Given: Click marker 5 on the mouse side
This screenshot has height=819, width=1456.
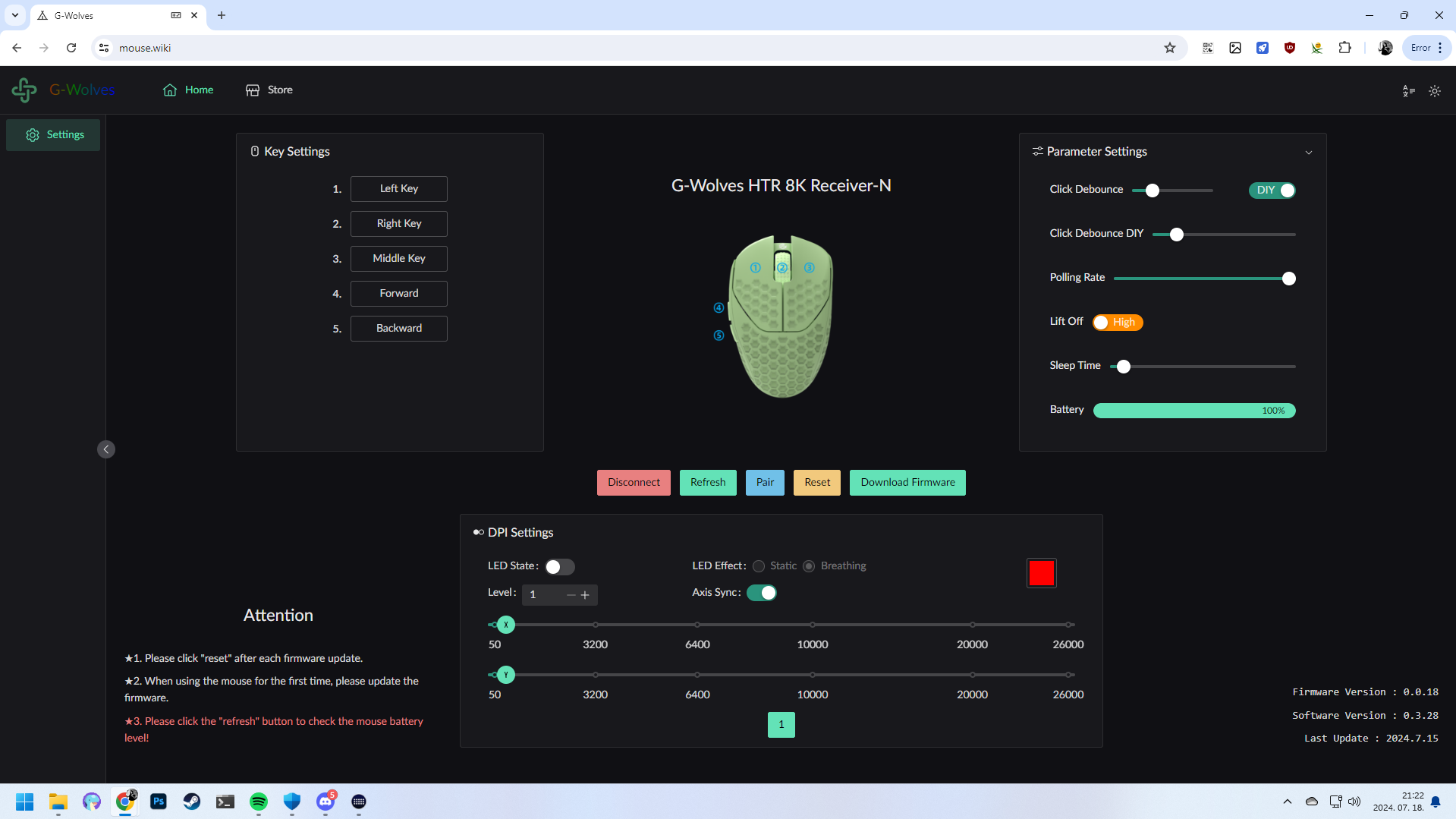Looking at the screenshot, I should [719, 335].
